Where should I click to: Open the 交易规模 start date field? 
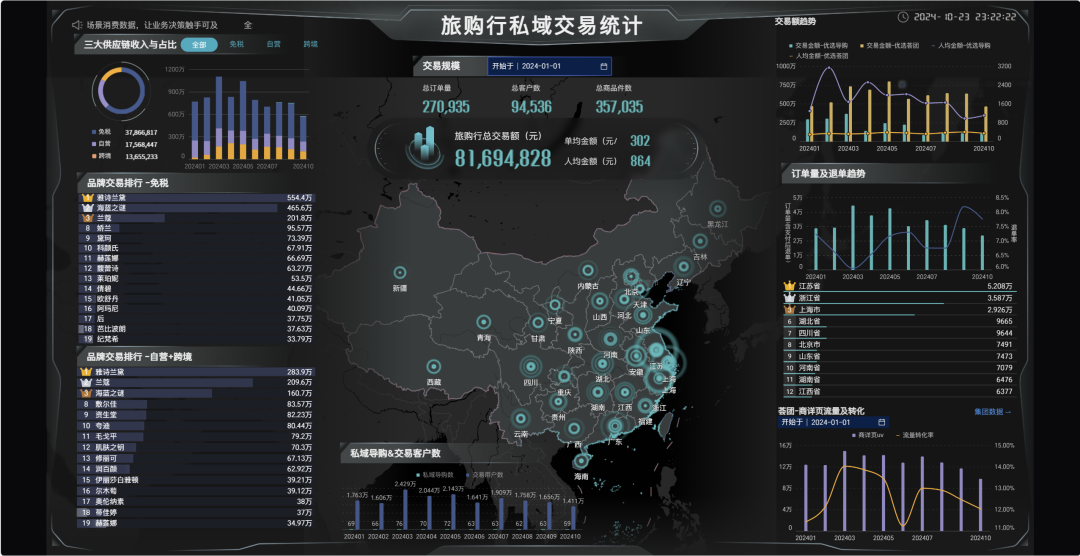click(550, 67)
